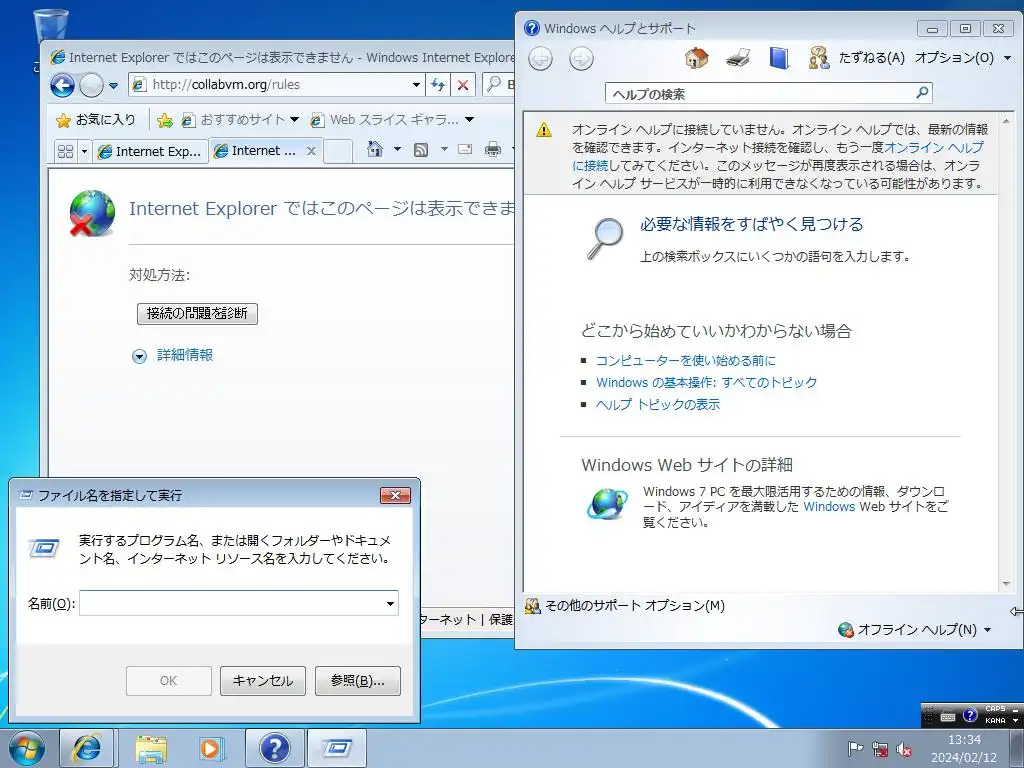The height and width of the screenshot is (768, 1024).
Task: Open おすすめサイト suggested sites dropdown
Action: click(x=241, y=120)
